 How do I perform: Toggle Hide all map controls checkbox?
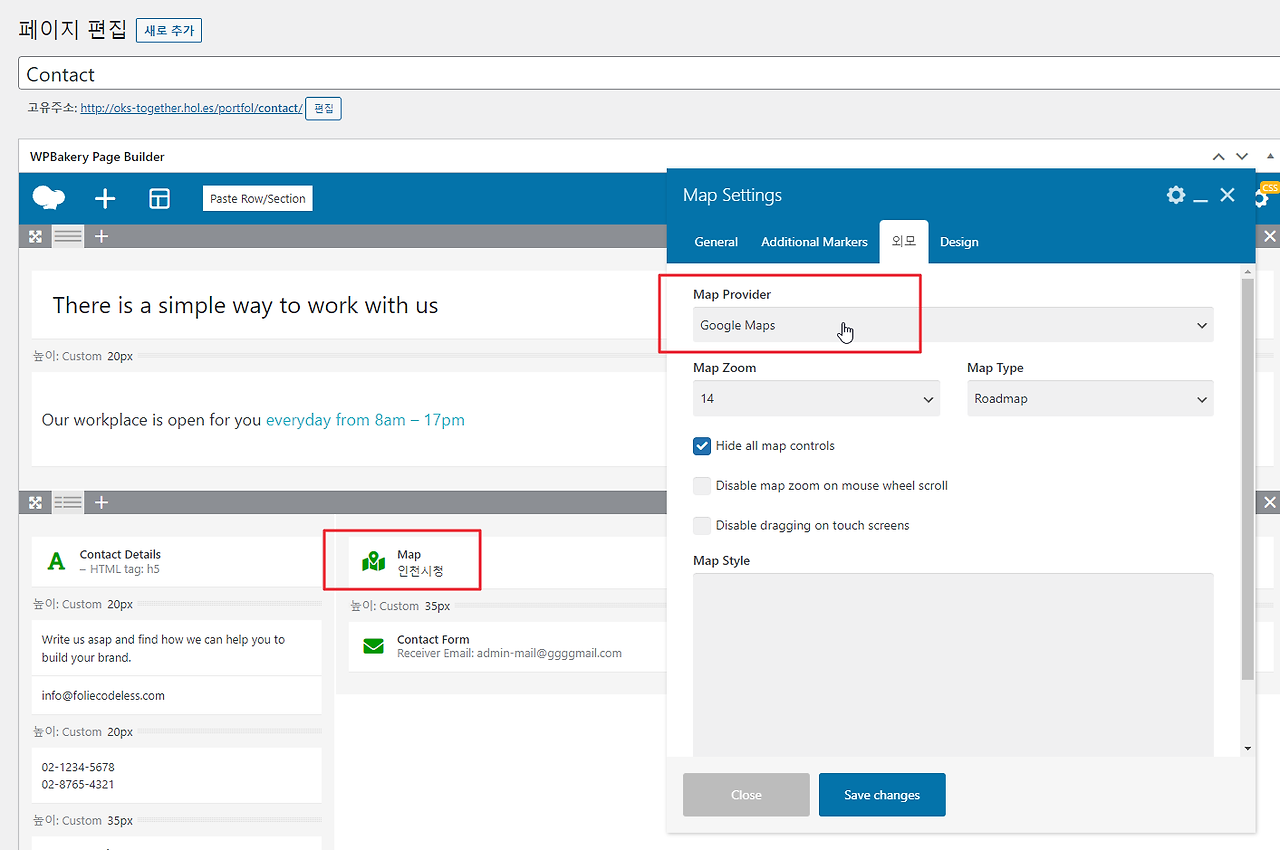[702, 446]
